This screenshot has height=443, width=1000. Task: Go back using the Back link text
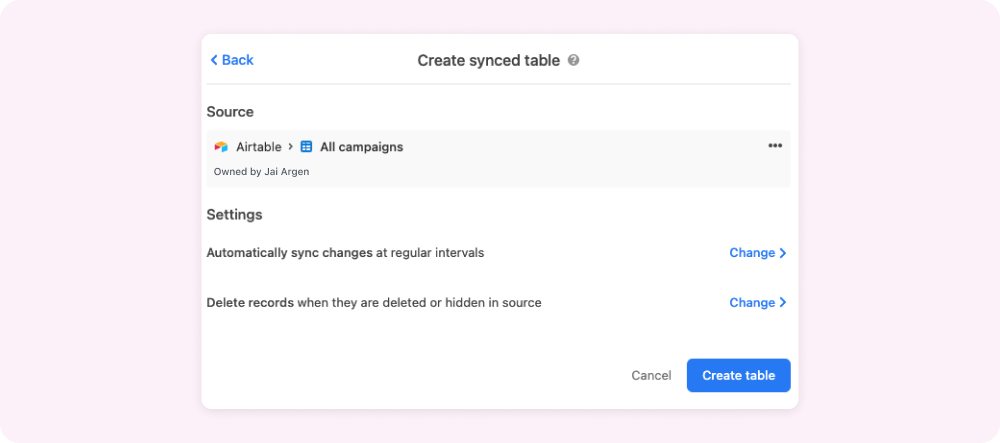point(237,60)
